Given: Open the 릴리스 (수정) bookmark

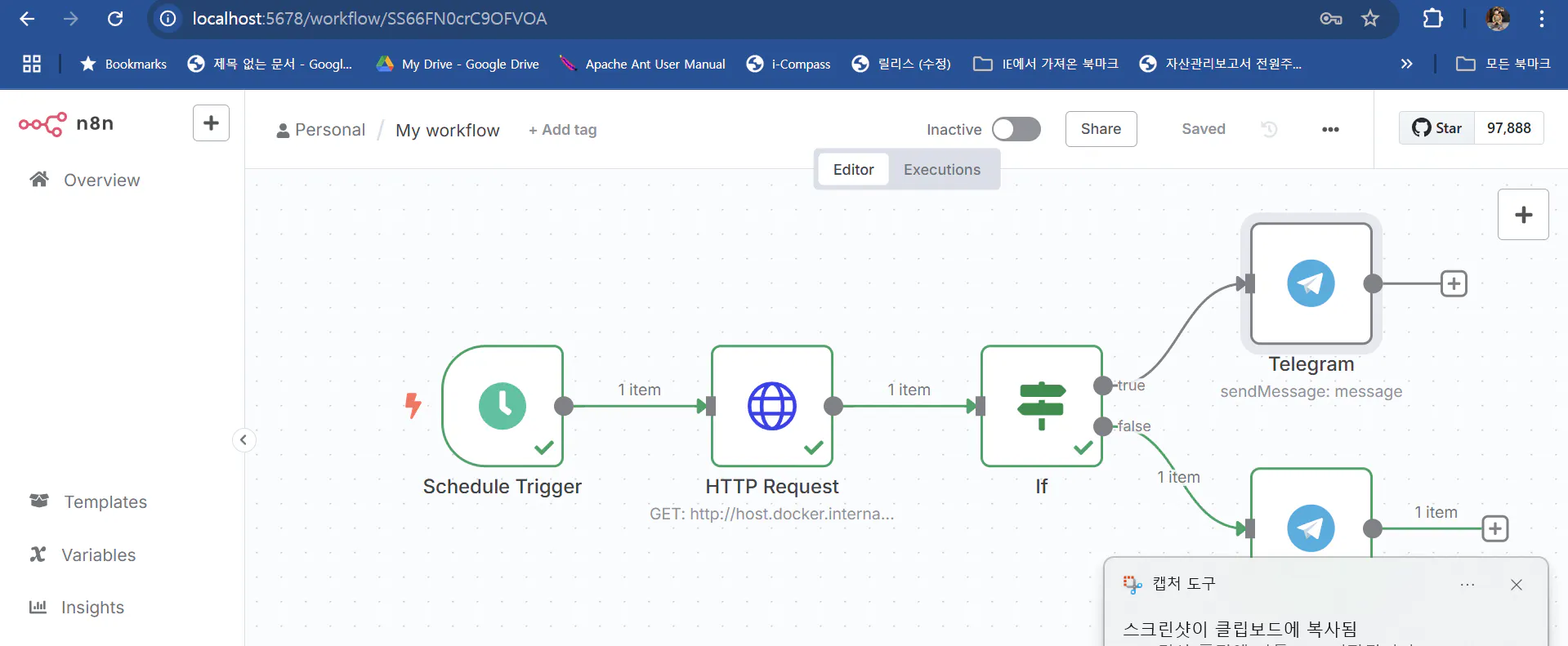Looking at the screenshot, I should (902, 64).
